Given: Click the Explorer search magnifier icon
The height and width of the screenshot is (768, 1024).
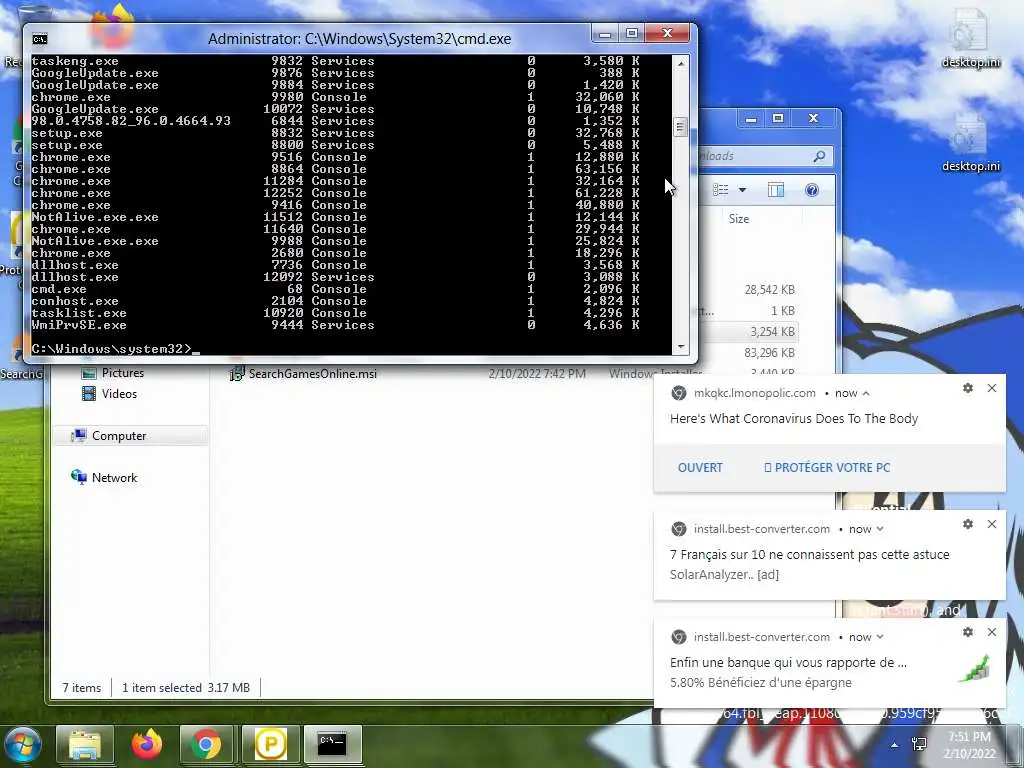Looking at the screenshot, I should [819, 156].
